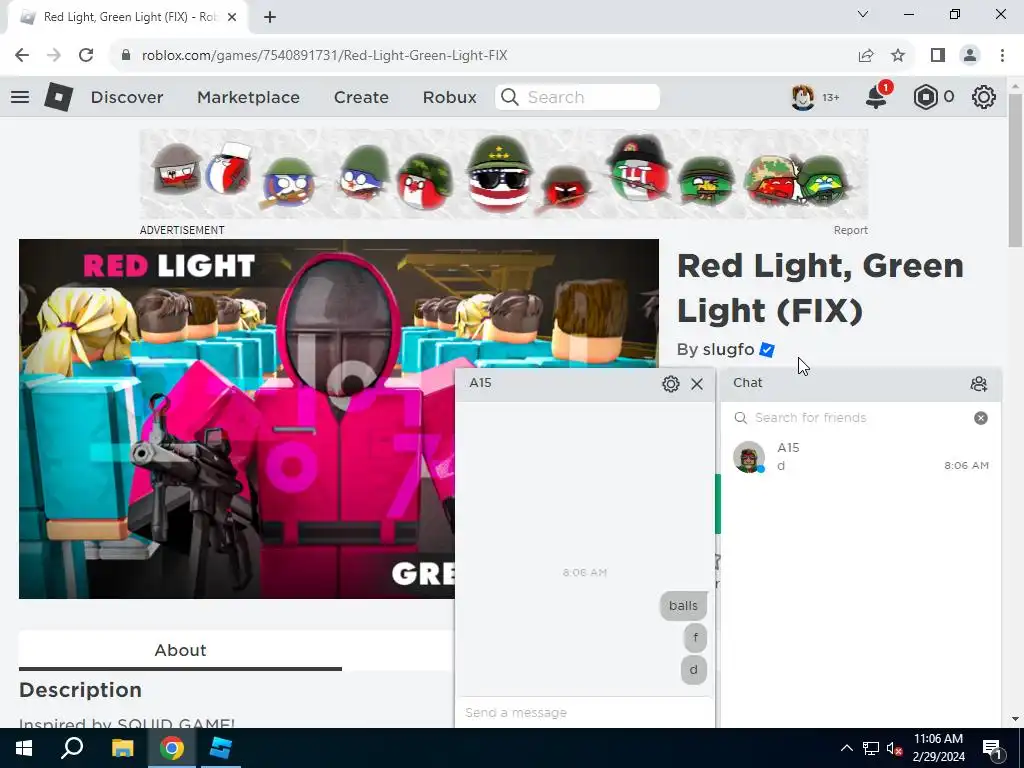Click the 'd' message bubble in chat
This screenshot has width=1024, height=768.
[x=694, y=669]
